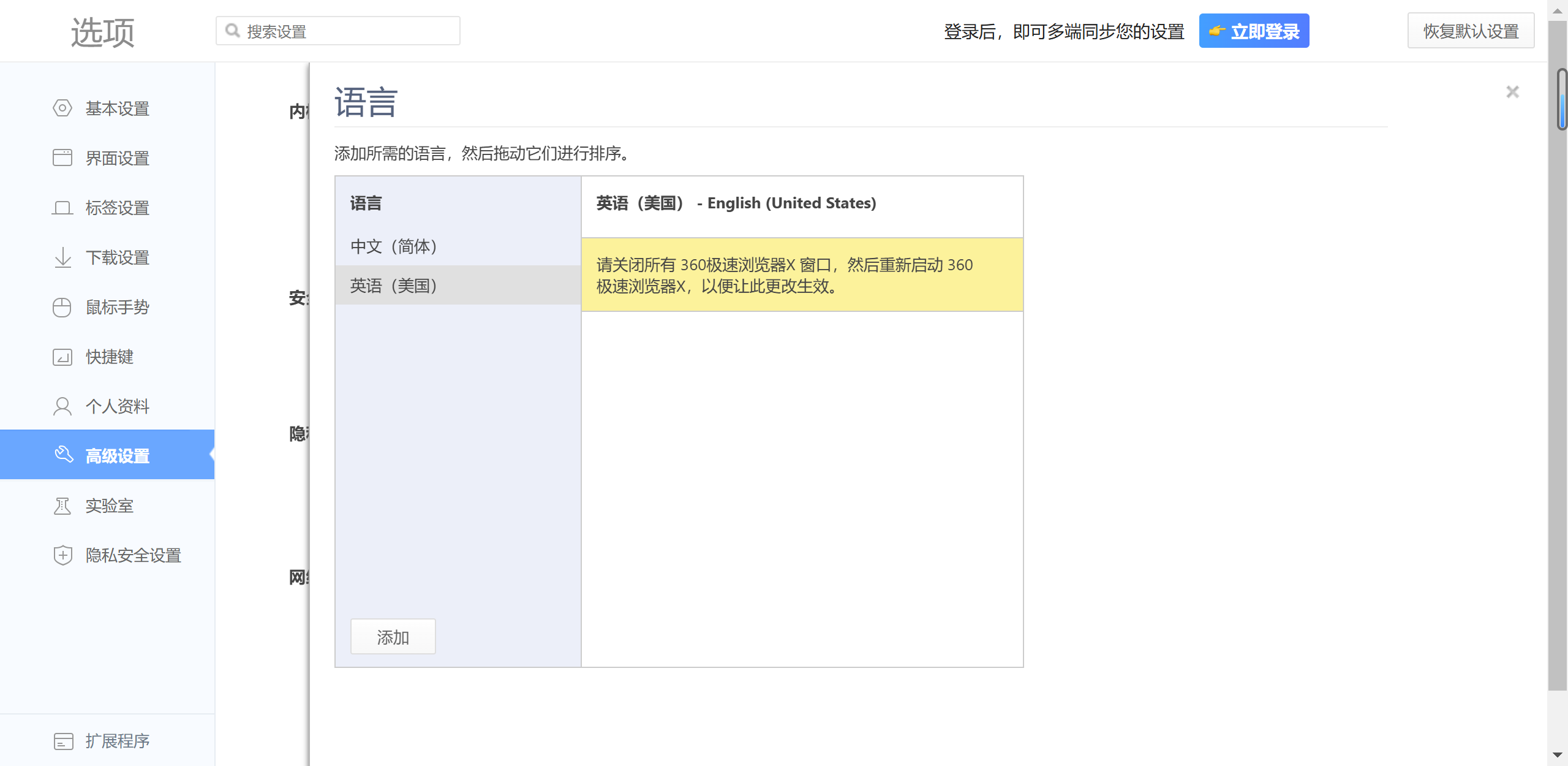The image size is (1568, 766).
Task: Click the vertical scrollbar down arrow
Action: (1558, 755)
